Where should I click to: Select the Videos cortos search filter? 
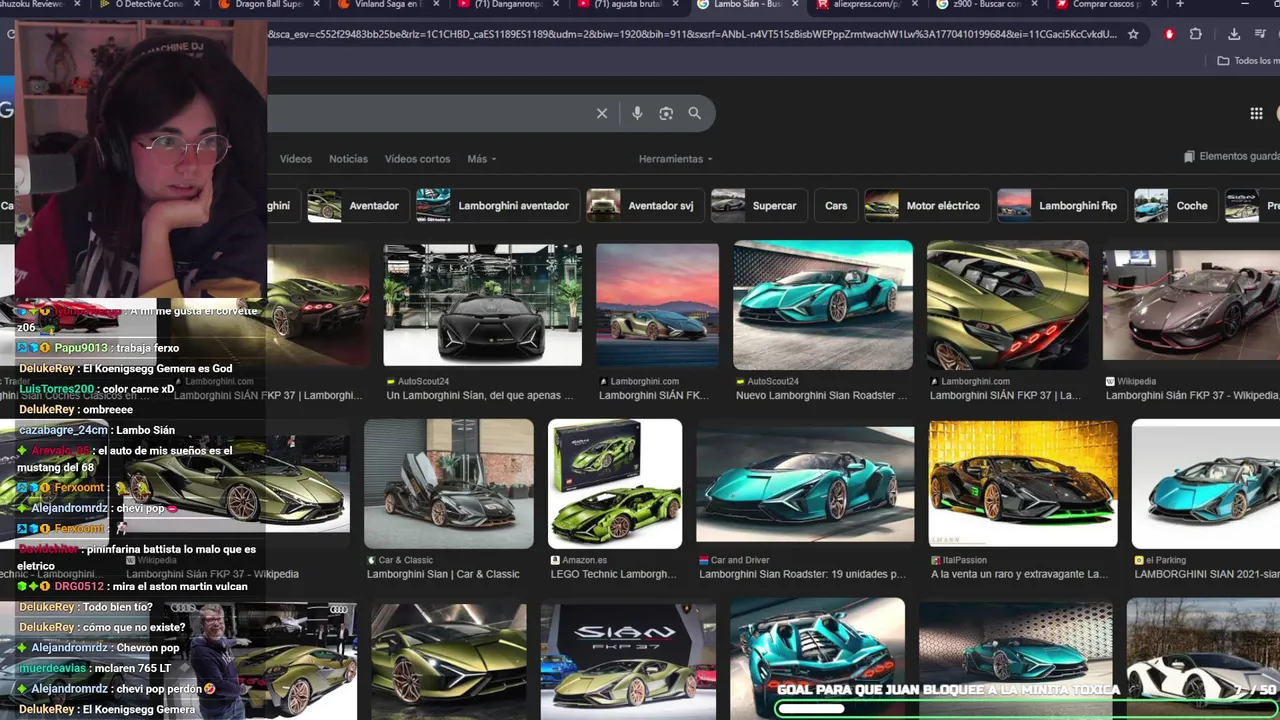(417, 159)
